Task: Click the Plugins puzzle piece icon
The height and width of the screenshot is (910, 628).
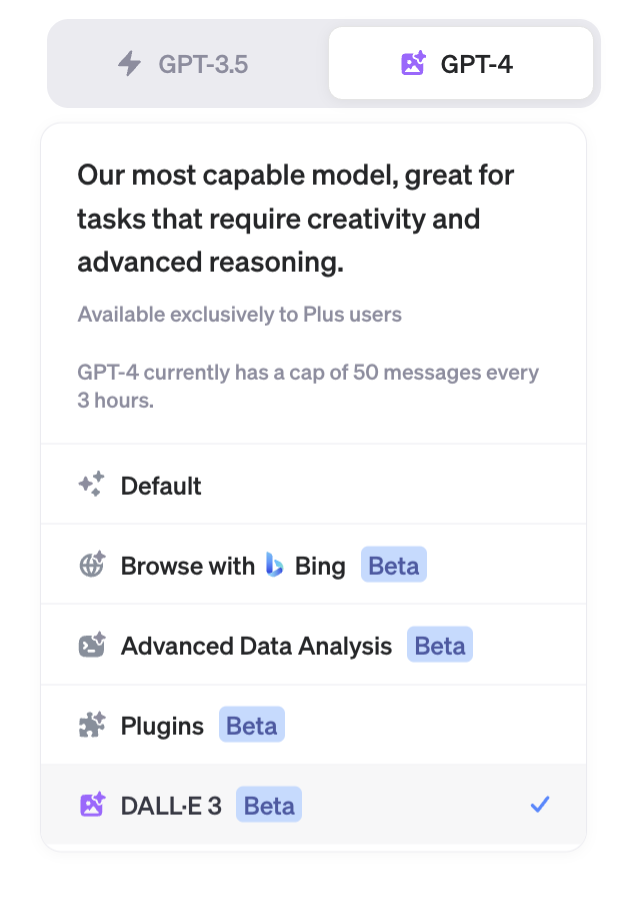Action: [x=91, y=725]
